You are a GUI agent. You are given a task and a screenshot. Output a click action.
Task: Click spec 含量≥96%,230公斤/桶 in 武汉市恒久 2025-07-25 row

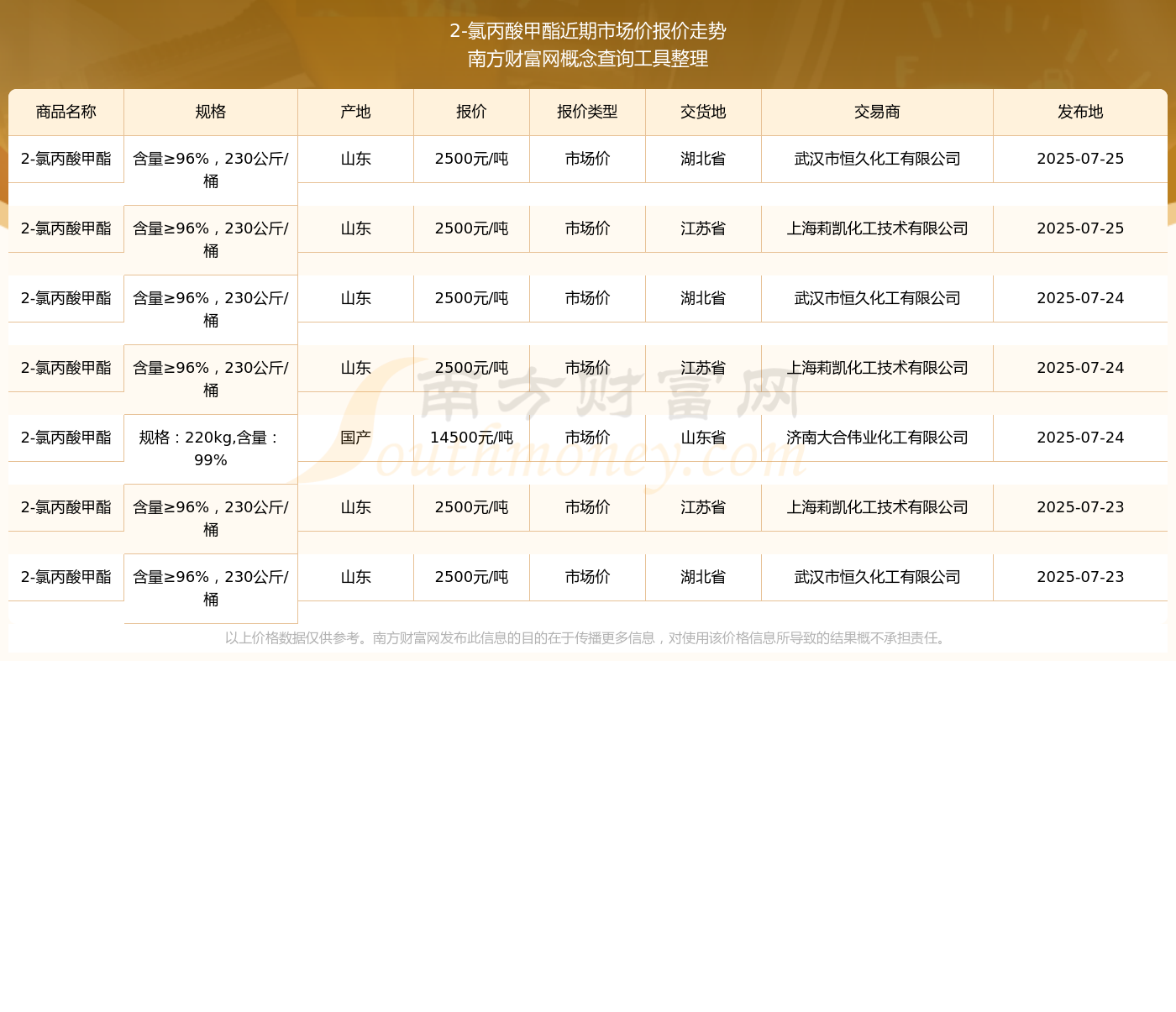pyautogui.click(x=211, y=170)
